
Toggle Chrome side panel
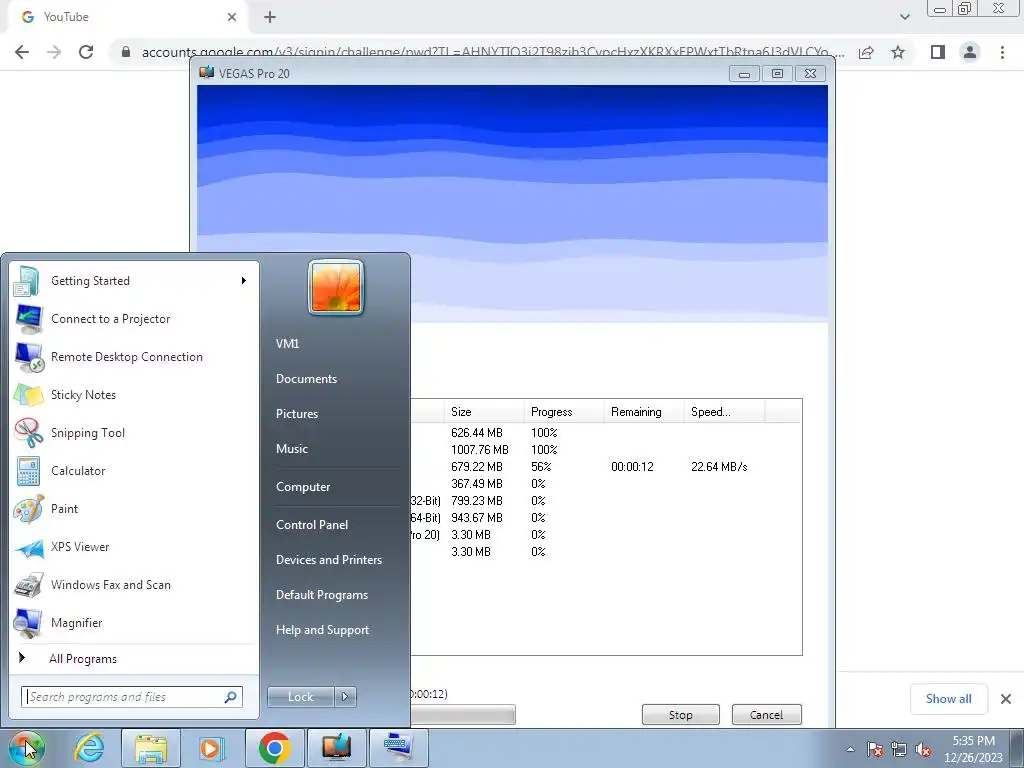[938, 52]
